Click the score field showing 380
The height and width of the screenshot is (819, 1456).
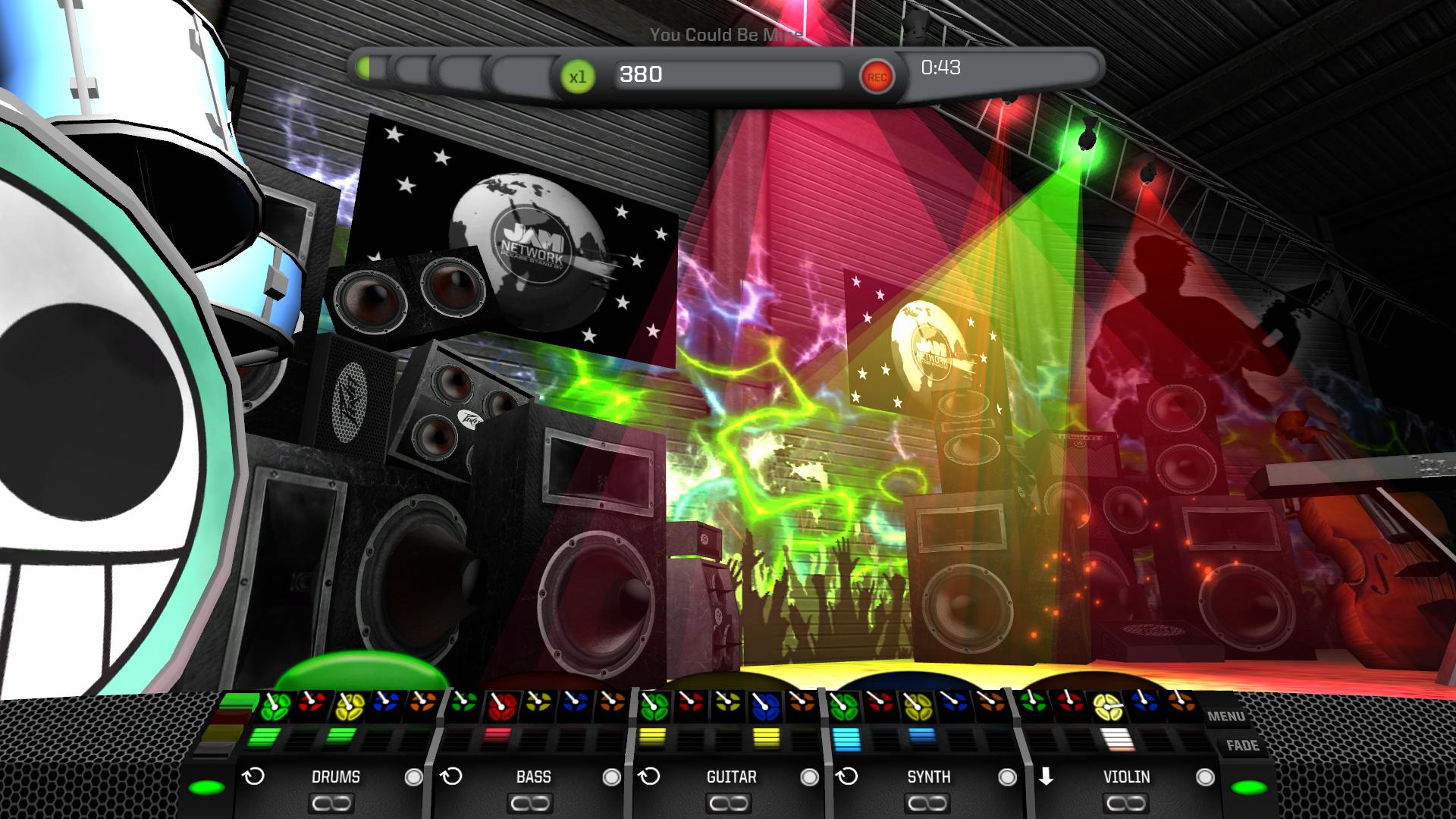pyautogui.click(x=728, y=75)
